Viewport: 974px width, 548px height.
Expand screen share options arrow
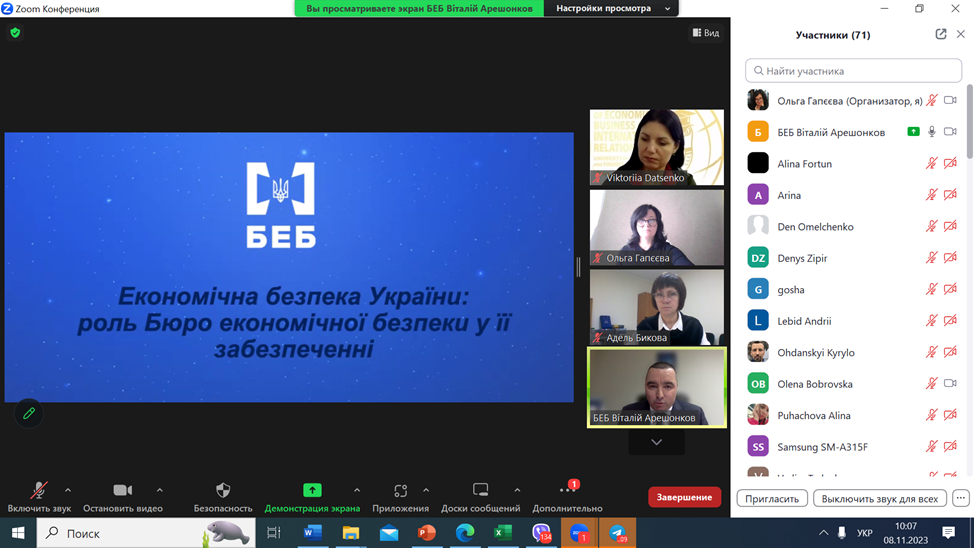click(357, 490)
